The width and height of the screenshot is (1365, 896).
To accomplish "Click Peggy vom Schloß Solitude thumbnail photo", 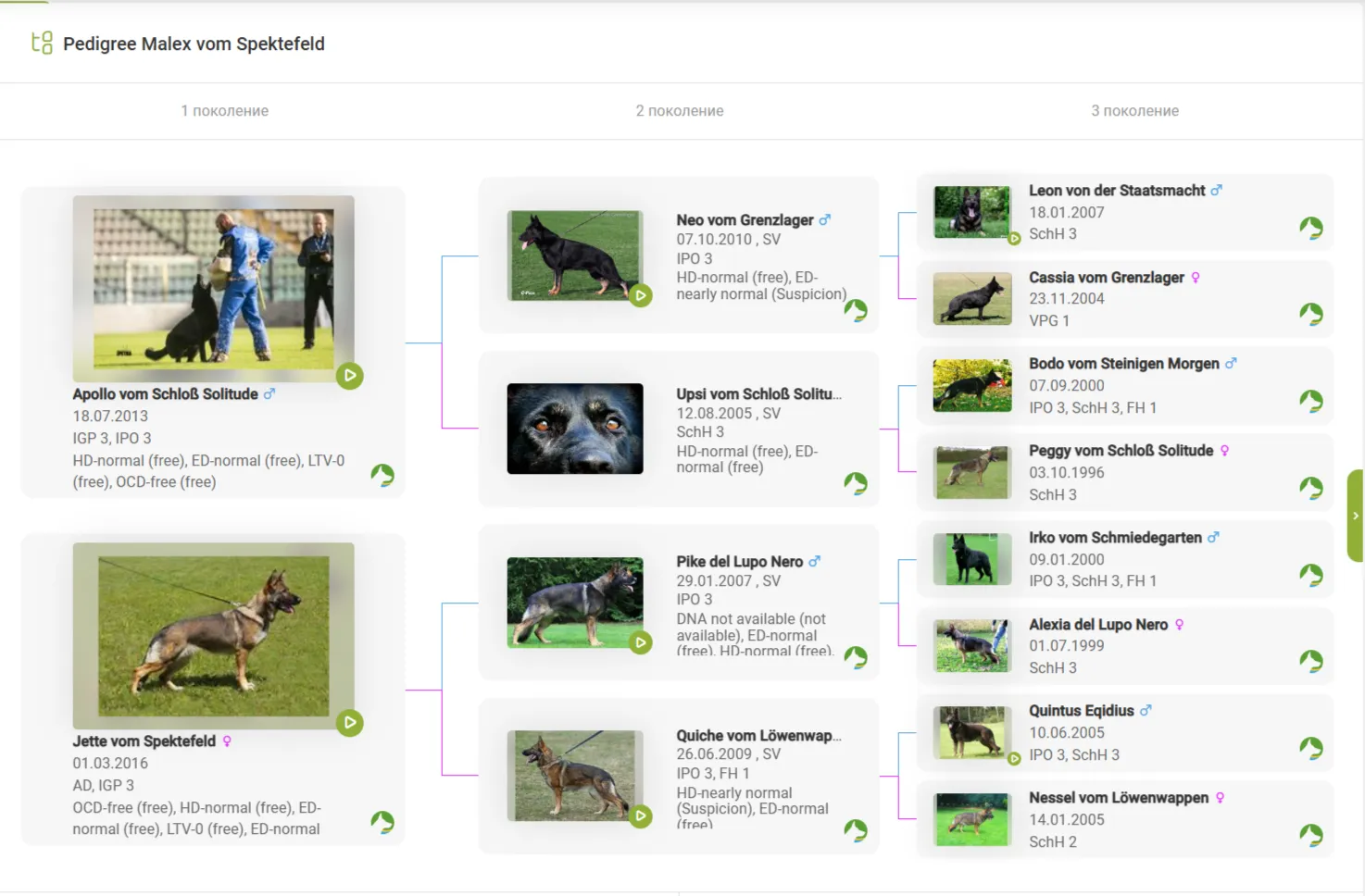I will [972, 472].
